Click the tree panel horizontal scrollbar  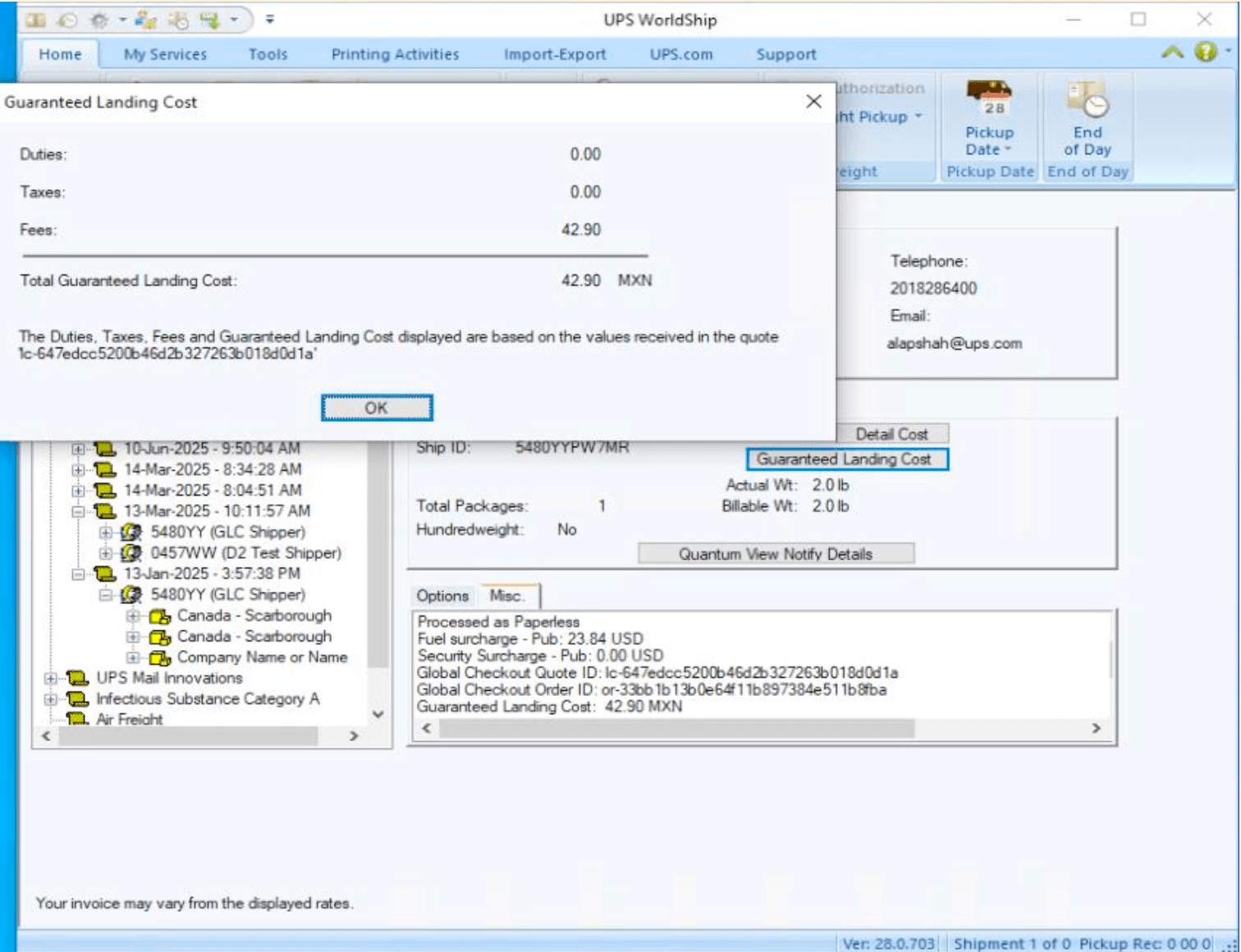pos(189,736)
